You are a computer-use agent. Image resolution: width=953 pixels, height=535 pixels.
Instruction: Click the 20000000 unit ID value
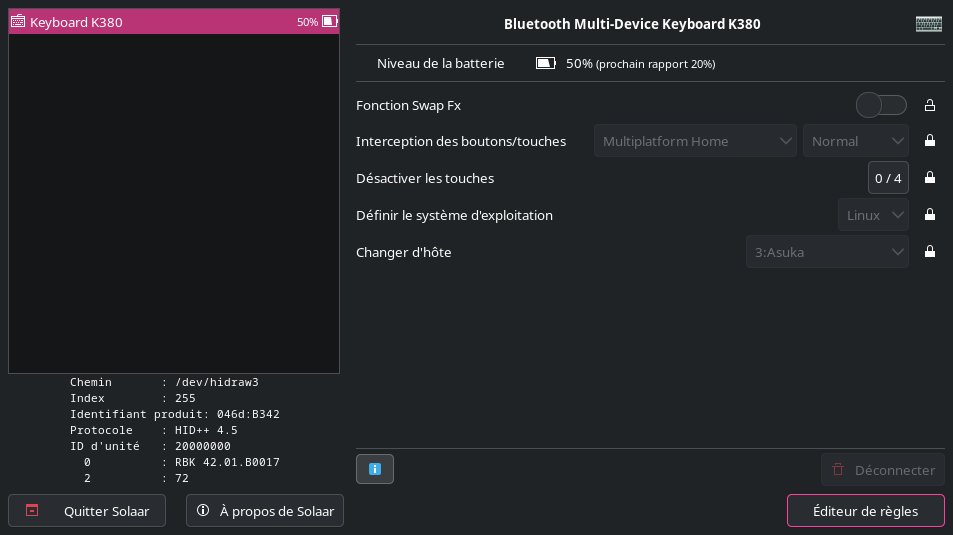[x=202, y=446]
